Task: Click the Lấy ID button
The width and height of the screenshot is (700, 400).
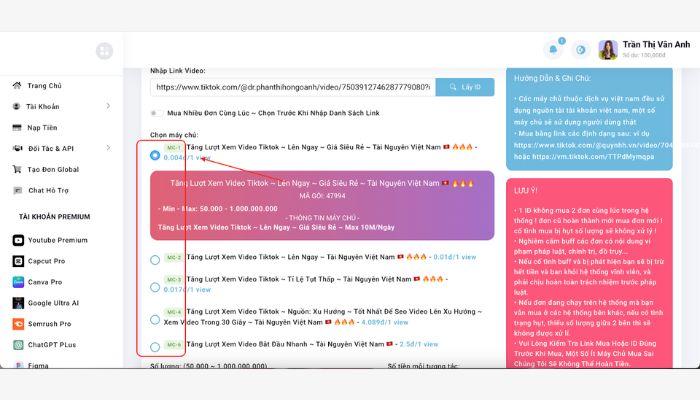Action: pyautogui.click(x=465, y=87)
